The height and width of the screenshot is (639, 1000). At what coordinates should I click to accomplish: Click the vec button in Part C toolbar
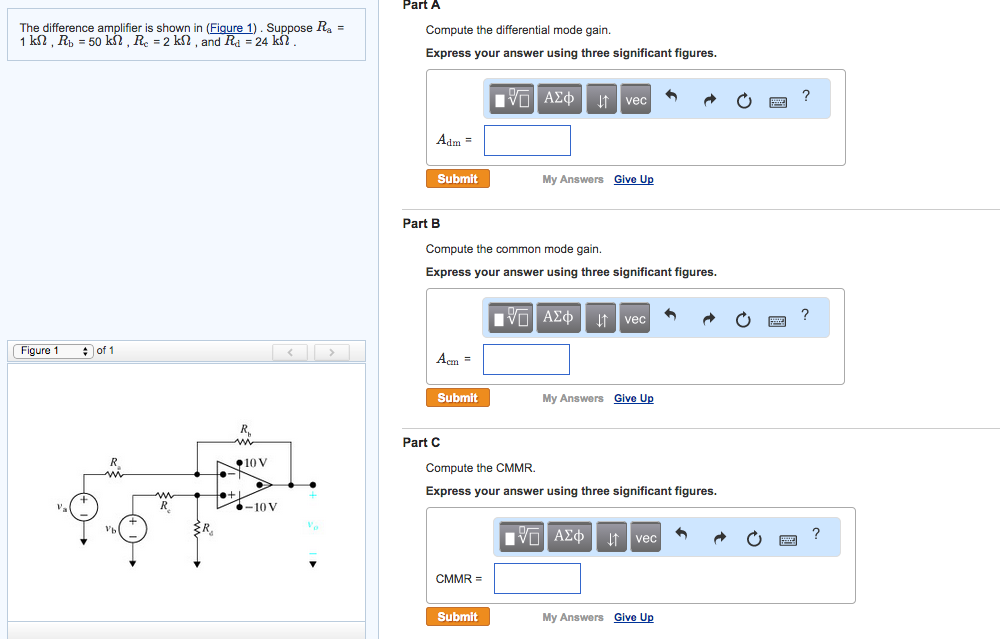click(645, 538)
